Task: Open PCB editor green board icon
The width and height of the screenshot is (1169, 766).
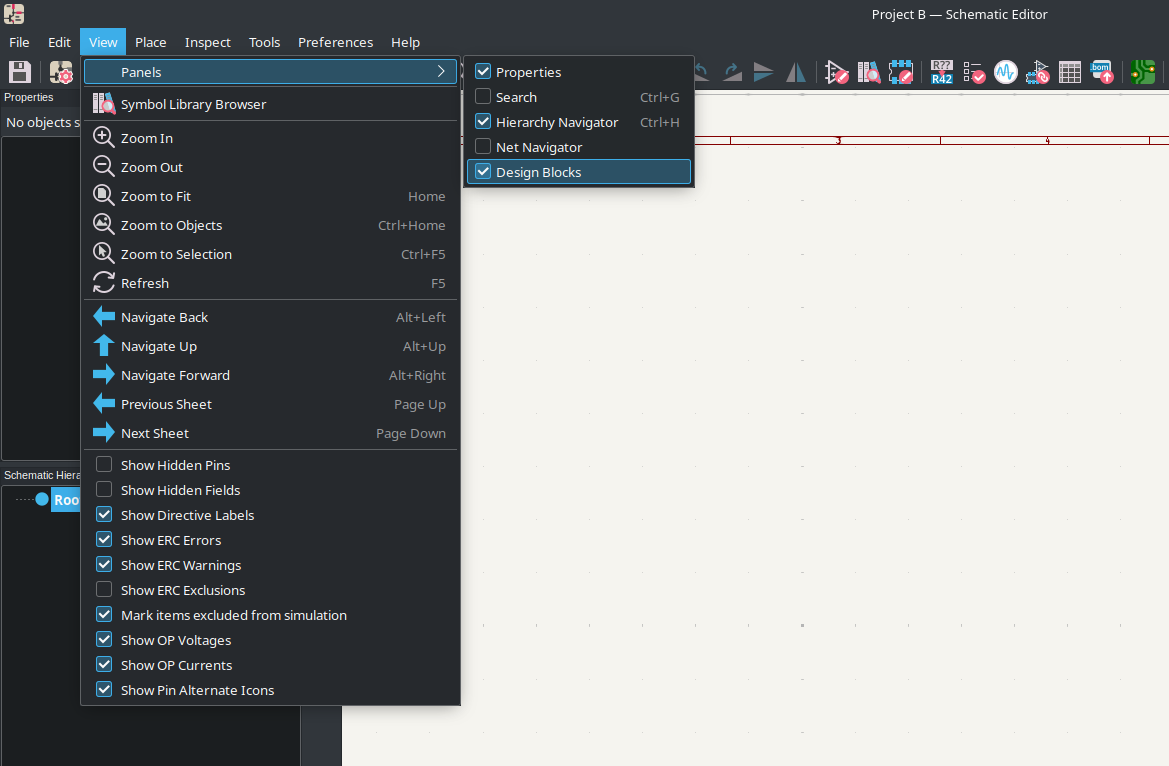Action: (x=1143, y=72)
